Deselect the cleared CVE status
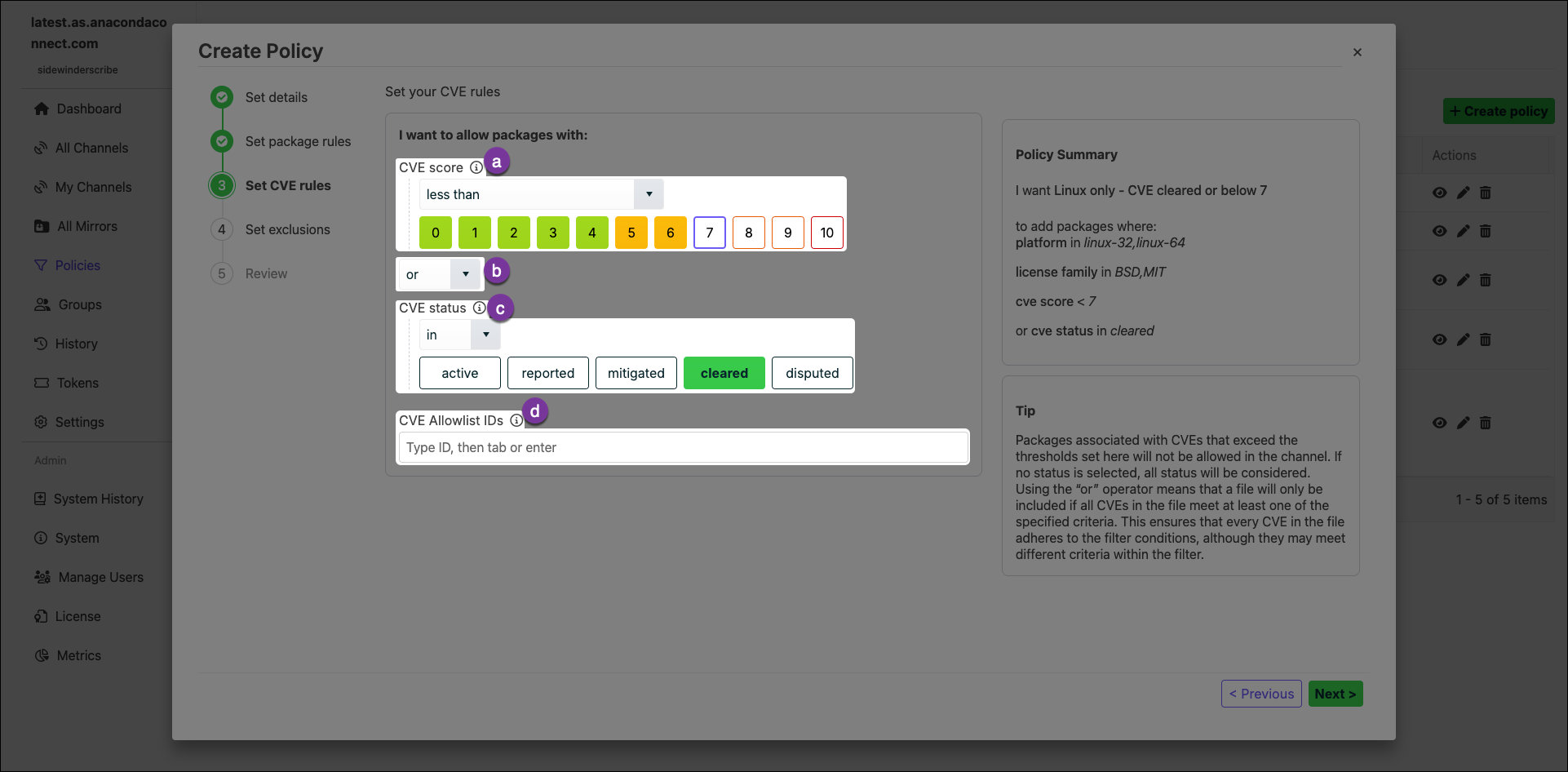Screen dimensions: 1568x772 [x=724, y=373]
